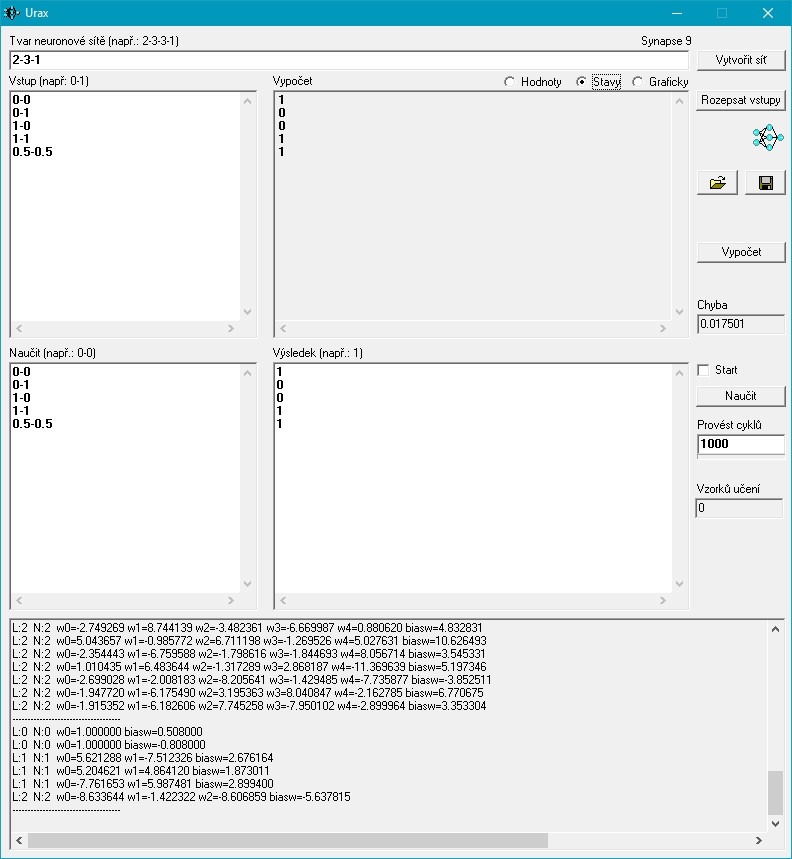Click the Naučit list scroll down arrow
Screen dimensions: 792x859
pos(248,583)
